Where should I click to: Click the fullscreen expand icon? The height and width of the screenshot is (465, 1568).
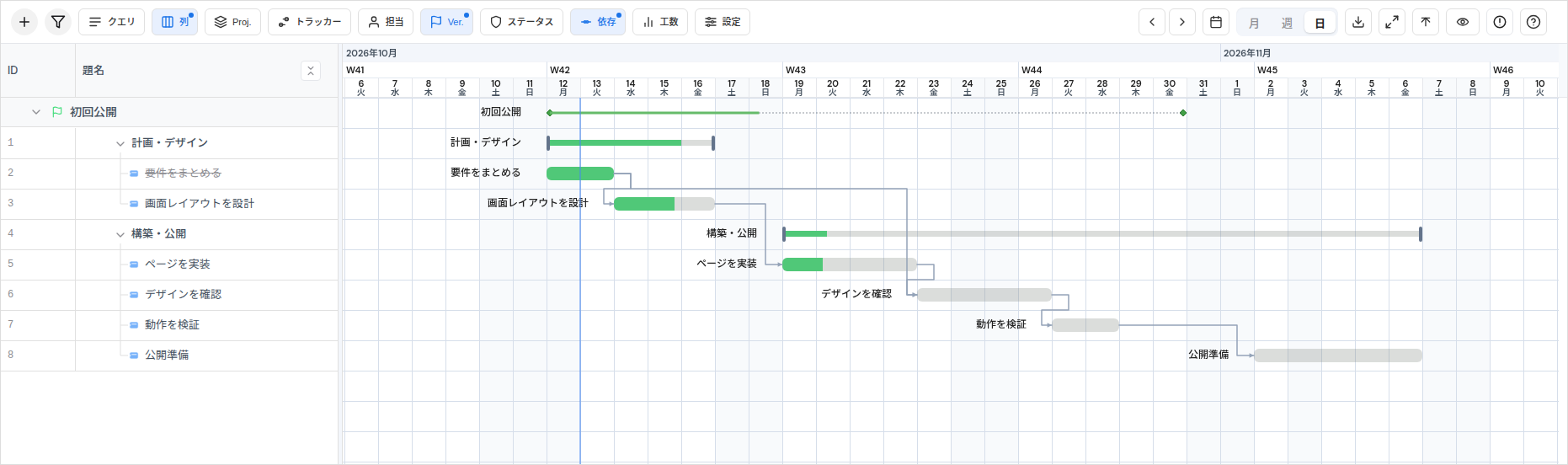1392,22
